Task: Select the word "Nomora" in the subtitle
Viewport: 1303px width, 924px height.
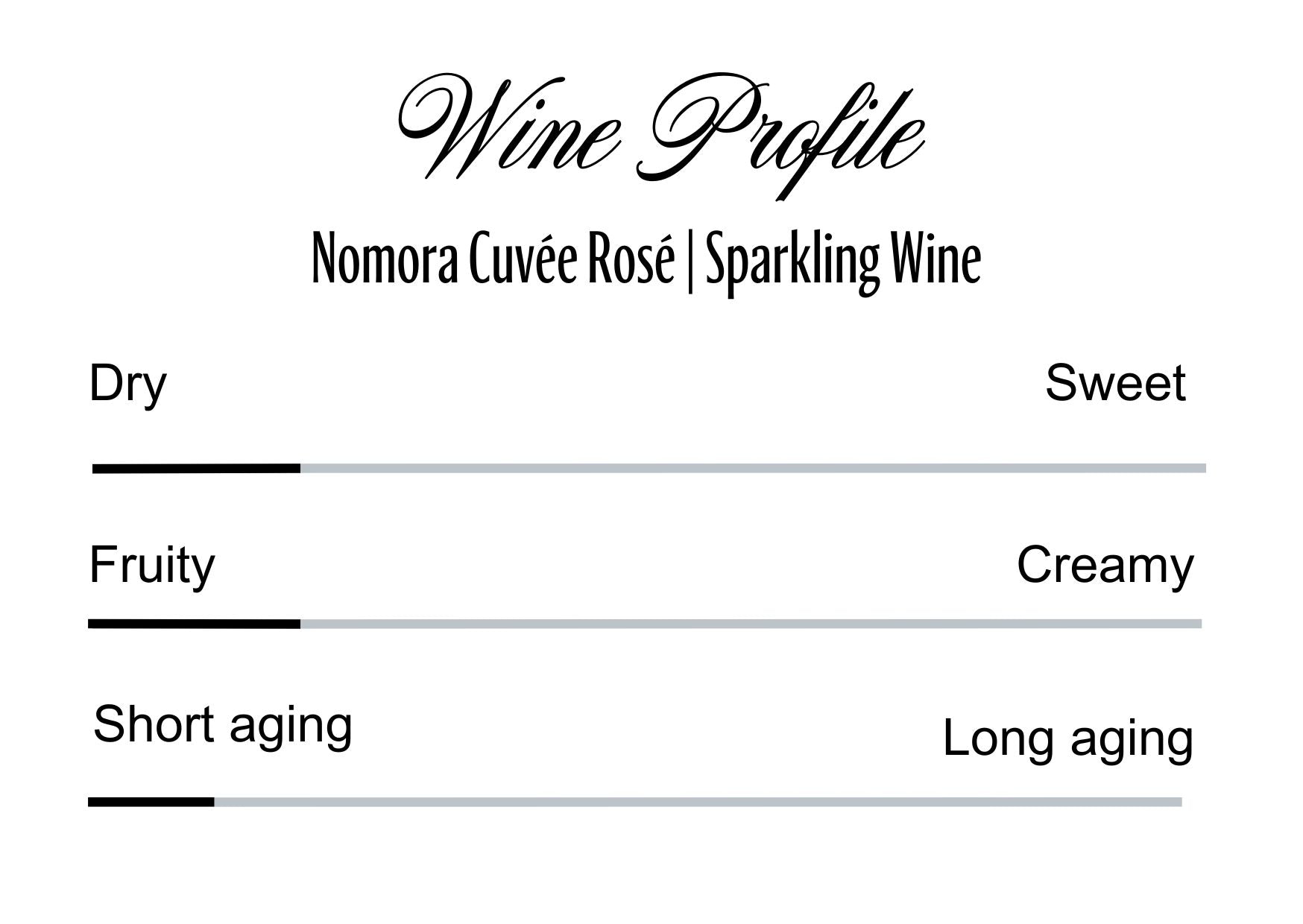Action: click(x=384, y=259)
